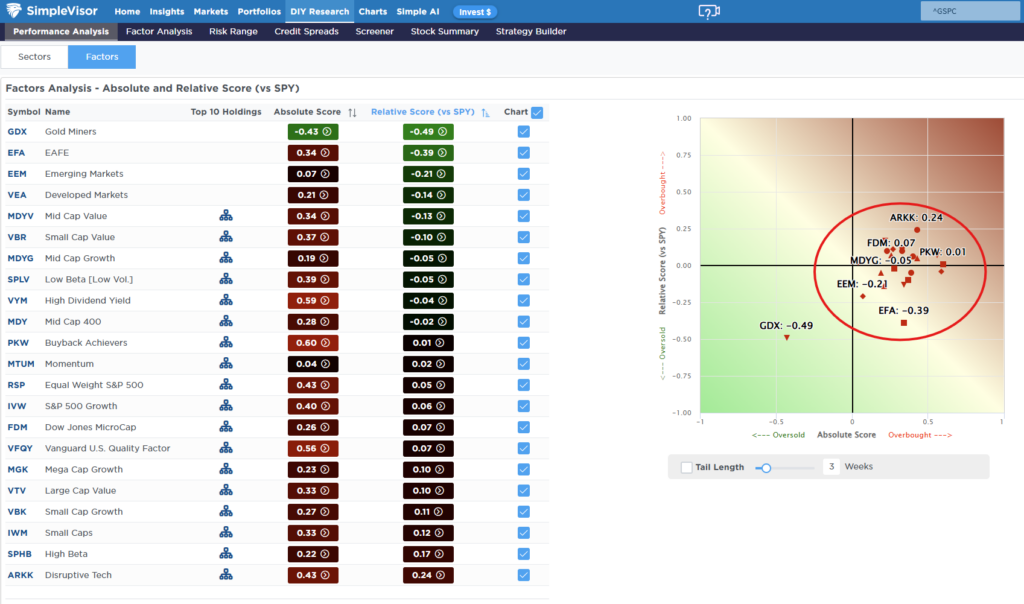This screenshot has height=604, width=1024.
Task: Open the Strategy Builder link
Action: [531, 31]
